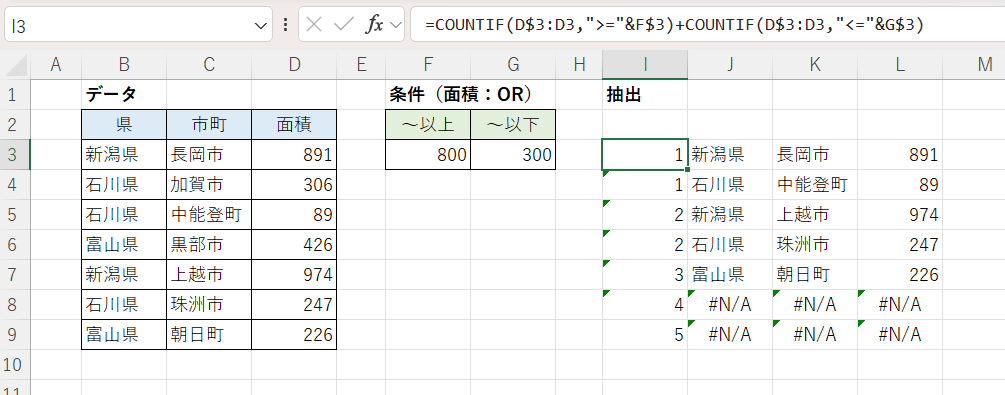Click the fill handle of cell I3
The height and width of the screenshot is (395, 1005).
687,169
